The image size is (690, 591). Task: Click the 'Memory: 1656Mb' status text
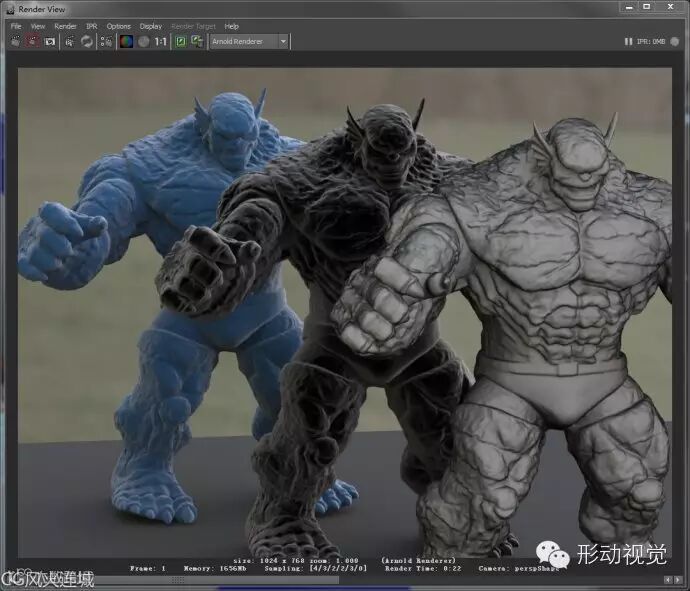215,569
